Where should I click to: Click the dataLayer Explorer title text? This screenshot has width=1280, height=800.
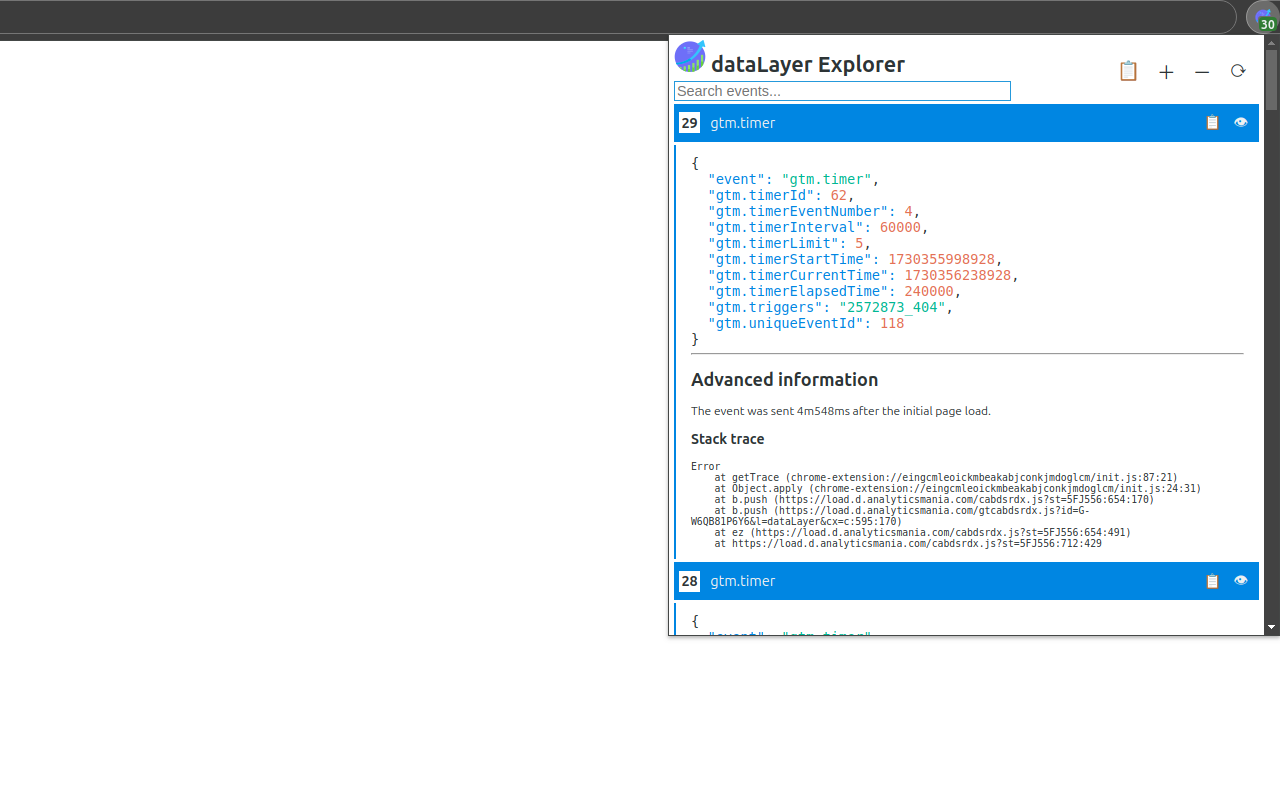(x=808, y=64)
